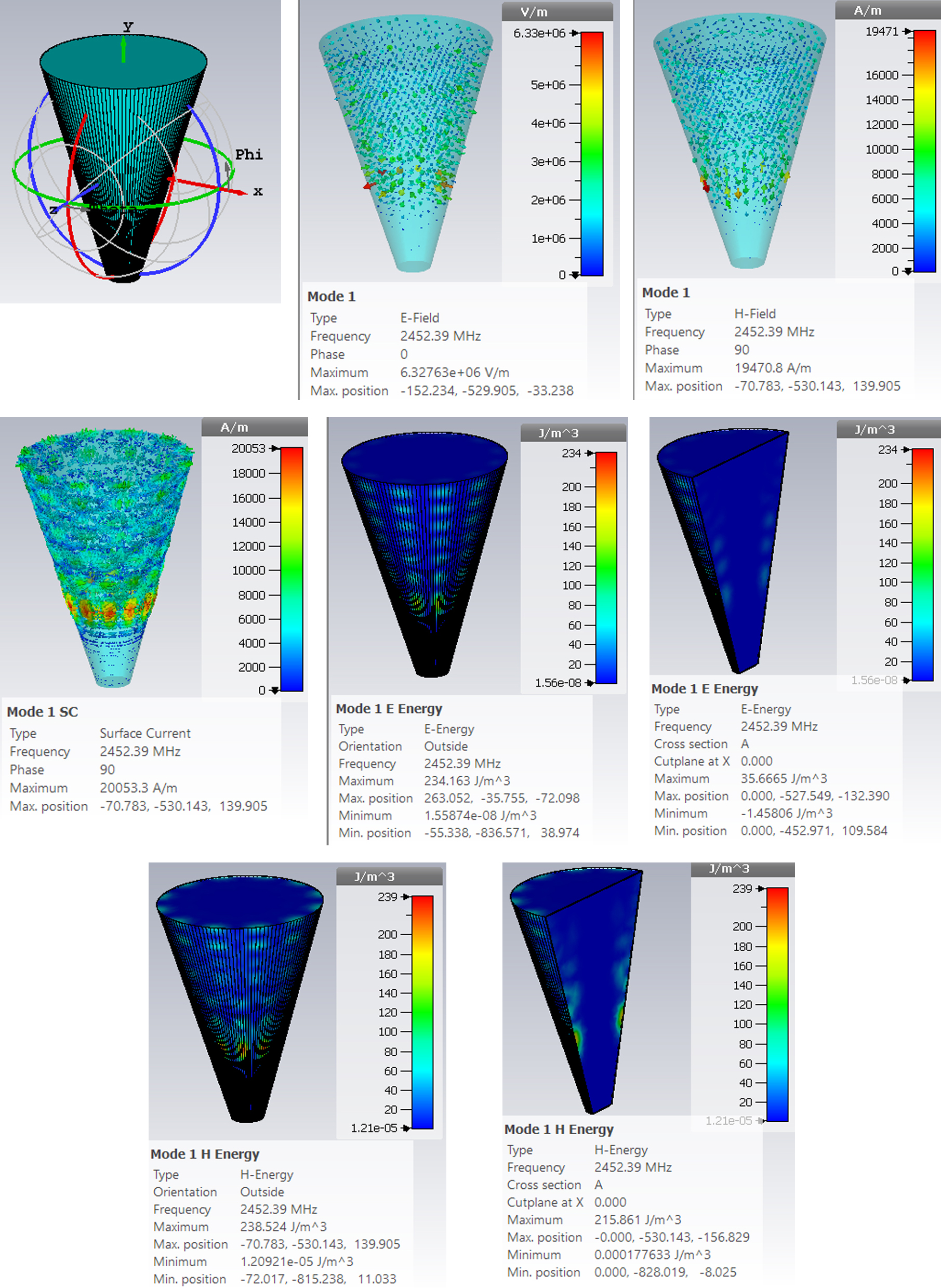
Task: Click the 20053 top marker on Surface Current scale
Action: (274, 449)
